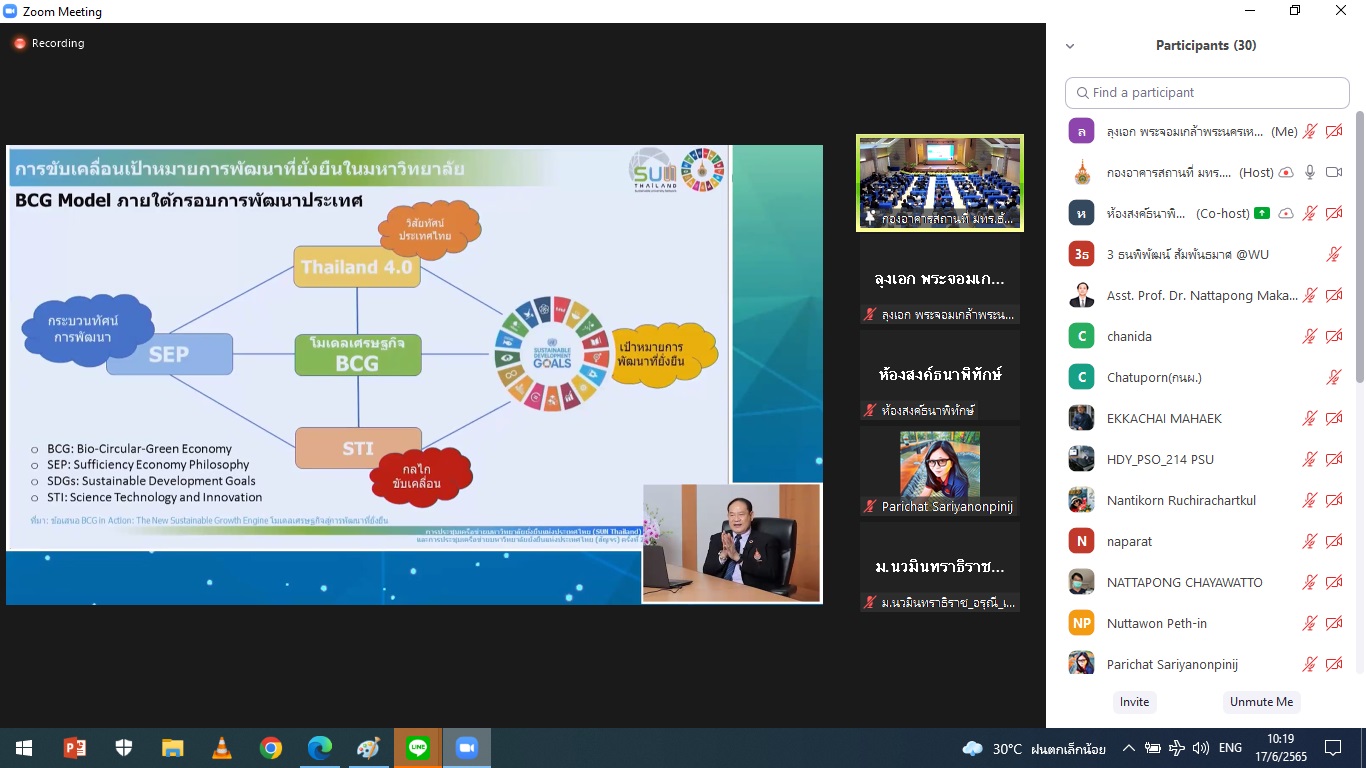
Task: Expand the hidden system tray icons chevron
Action: pos(1128,748)
